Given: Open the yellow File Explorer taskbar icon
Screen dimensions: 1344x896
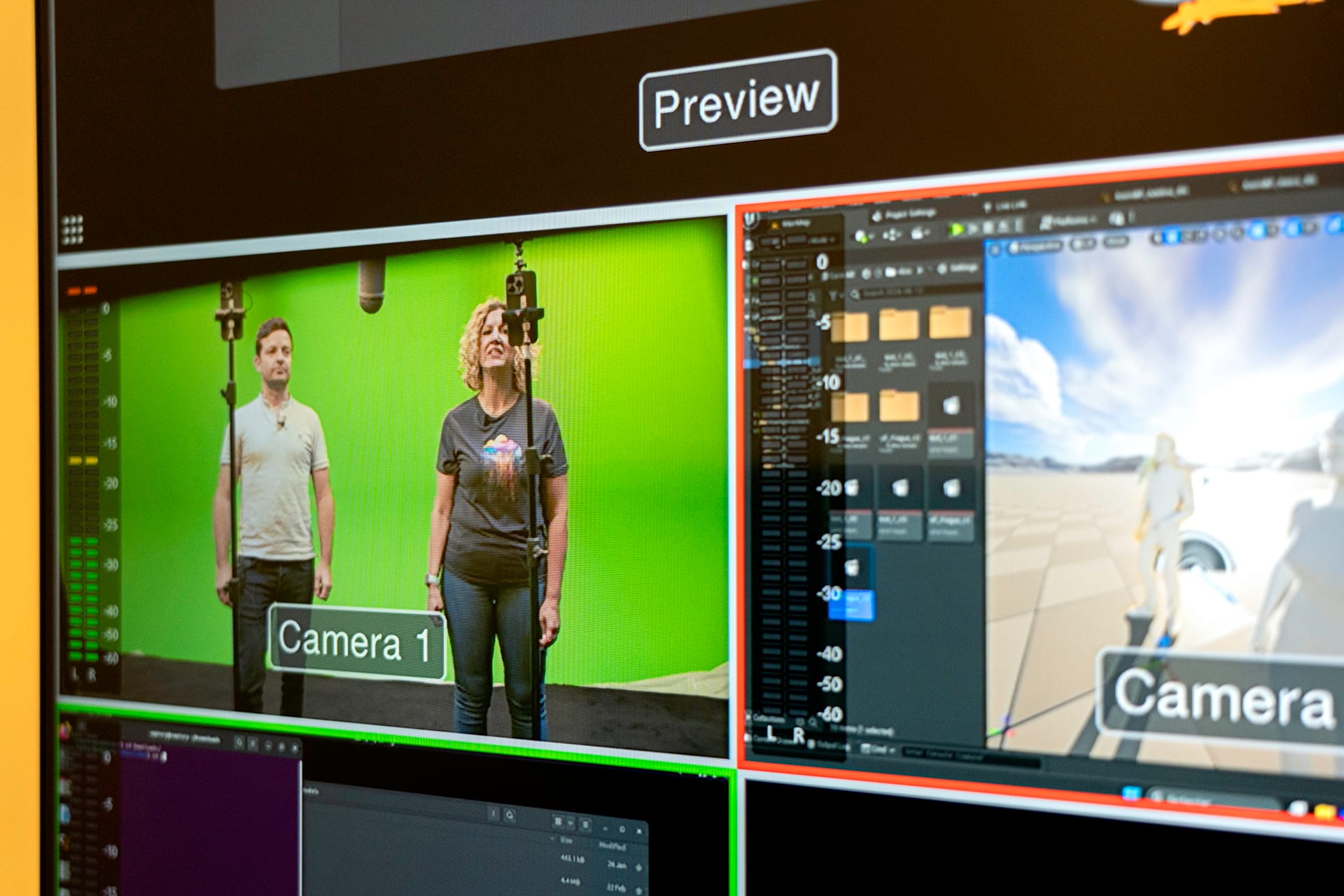Looking at the screenshot, I should tap(1324, 811).
